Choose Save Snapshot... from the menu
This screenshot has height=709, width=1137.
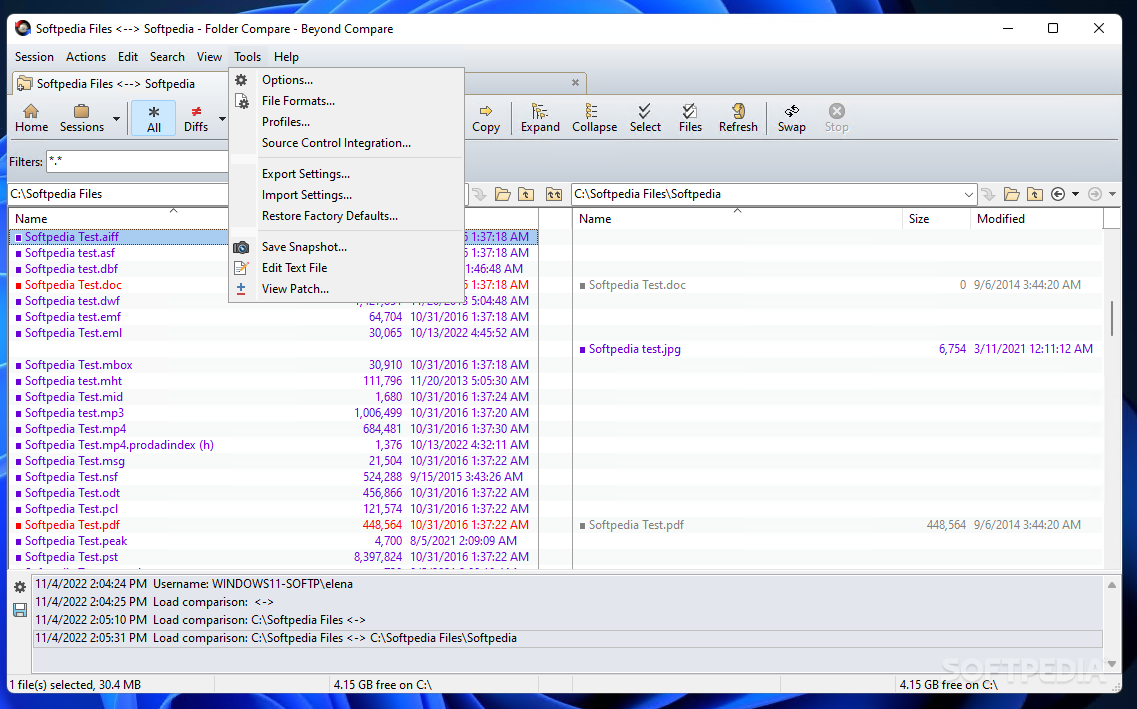[x=347, y=247]
